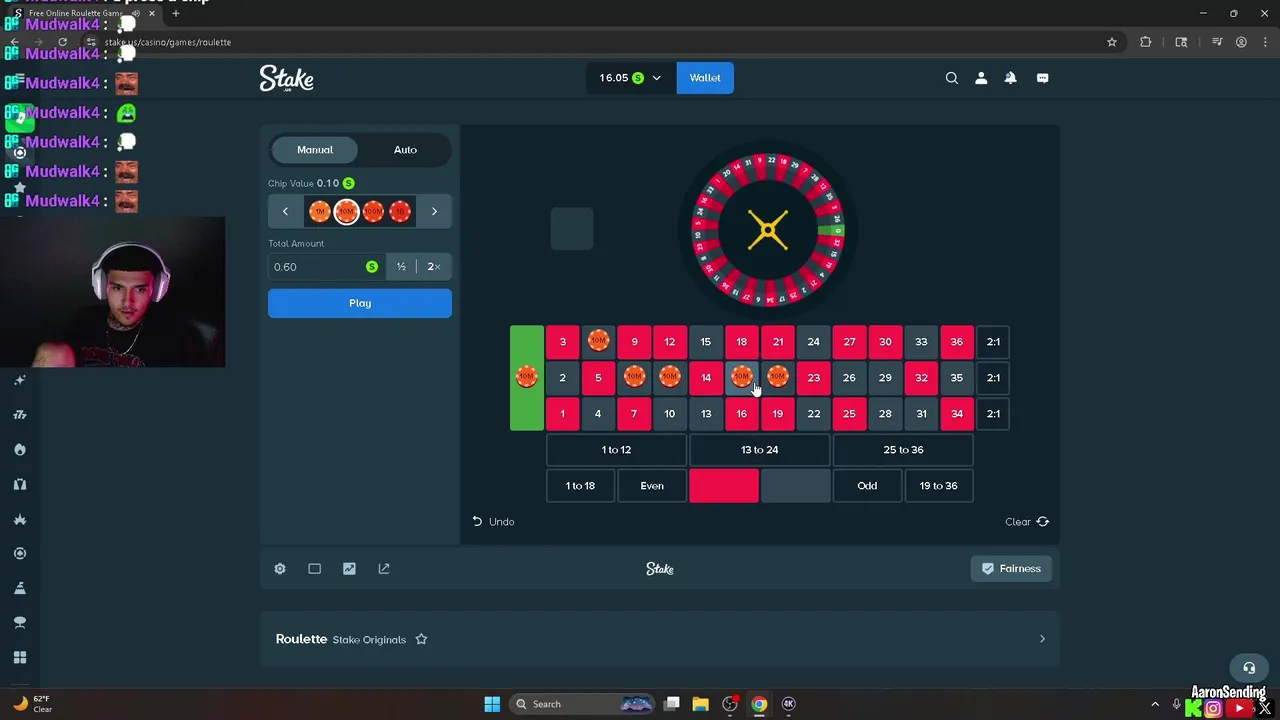The height and width of the screenshot is (720, 1280).
Task: Bet on the red color box
Action: [724, 486]
